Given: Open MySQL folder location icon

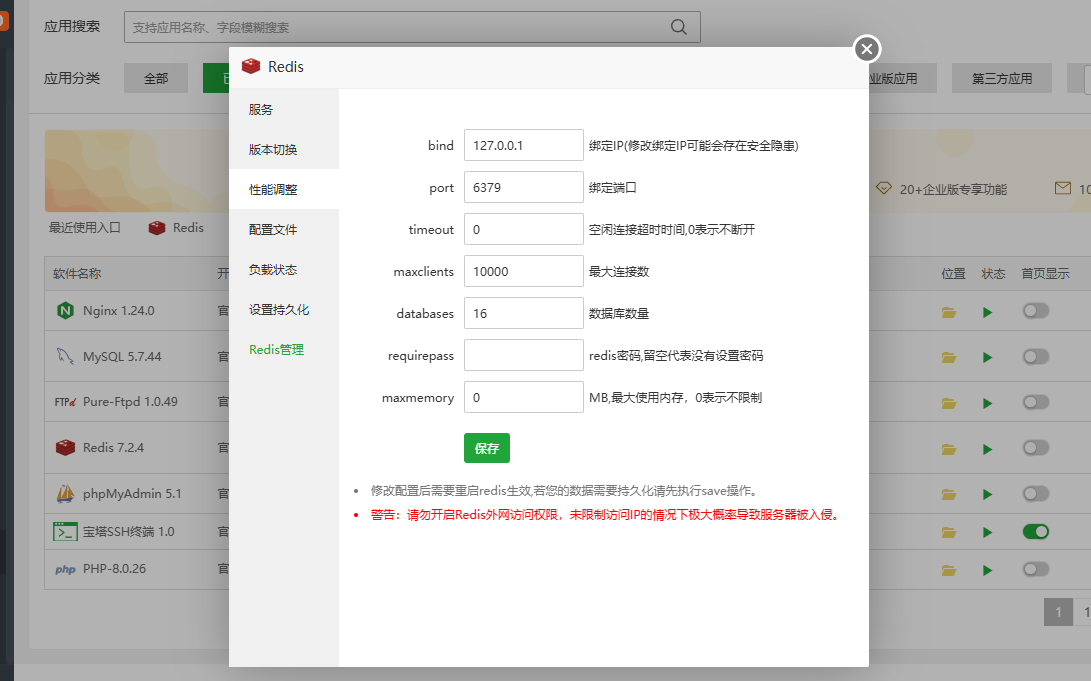Looking at the screenshot, I should pos(949,358).
